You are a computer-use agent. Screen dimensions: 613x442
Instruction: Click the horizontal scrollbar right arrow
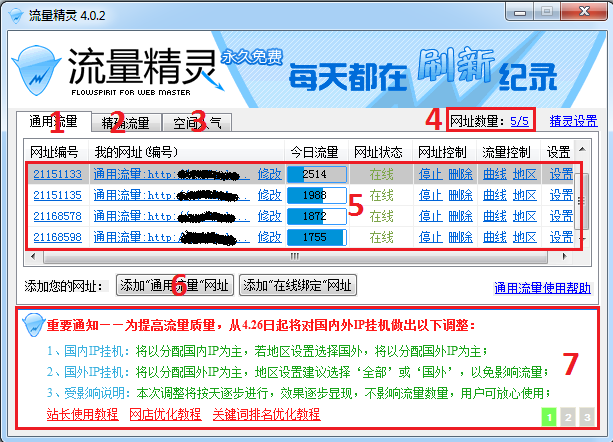click(565, 257)
